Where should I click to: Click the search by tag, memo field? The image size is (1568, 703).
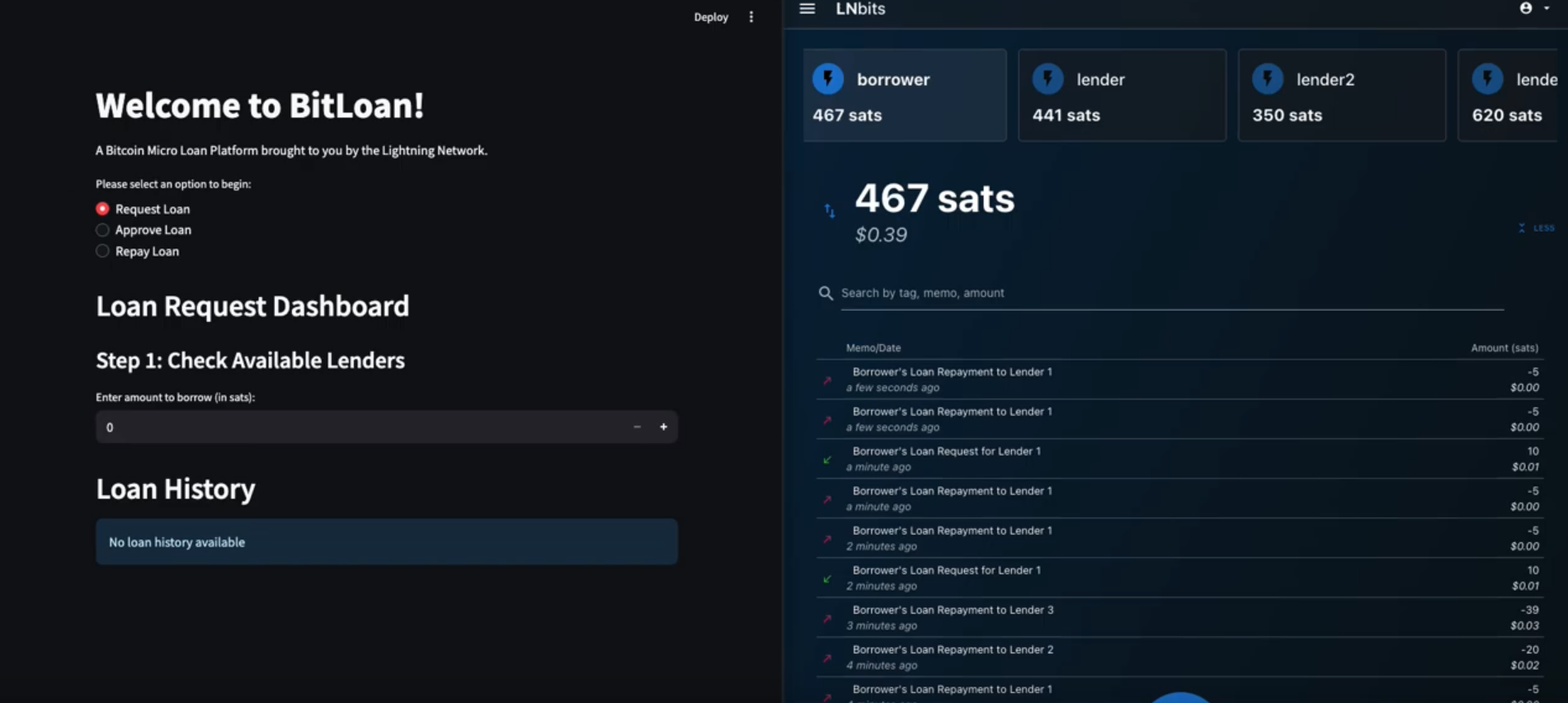tap(1171, 293)
